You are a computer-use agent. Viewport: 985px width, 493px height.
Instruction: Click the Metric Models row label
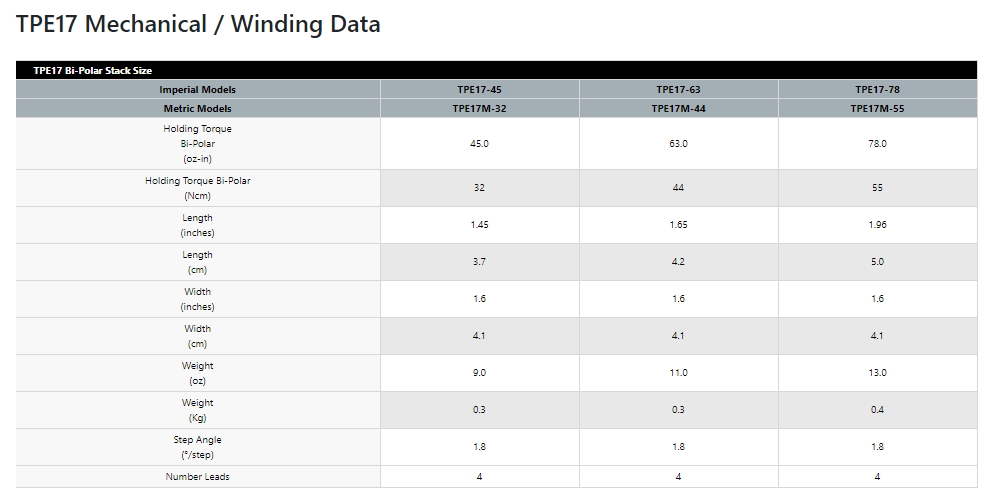[x=198, y=108]
